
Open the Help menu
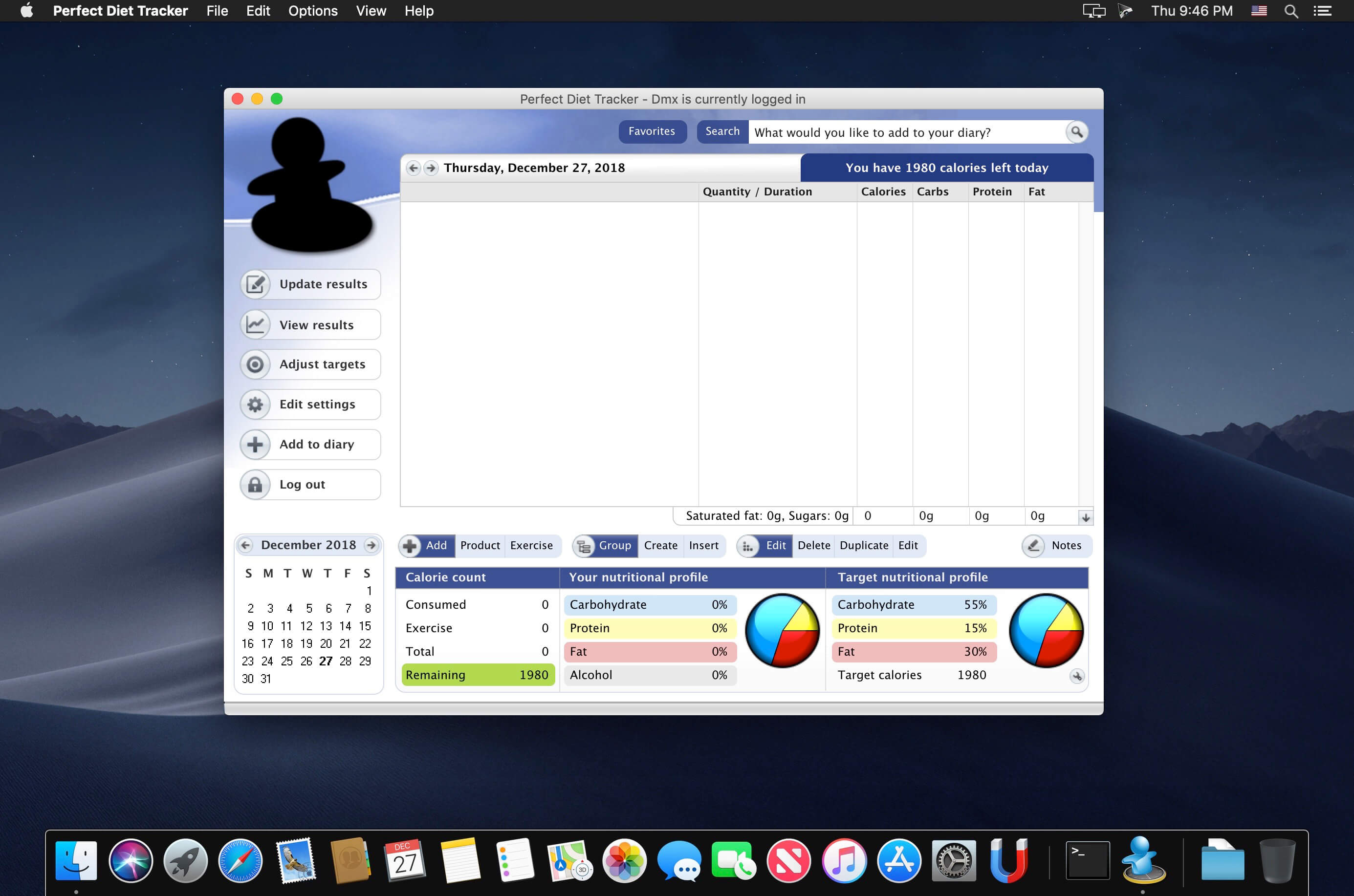419,11
